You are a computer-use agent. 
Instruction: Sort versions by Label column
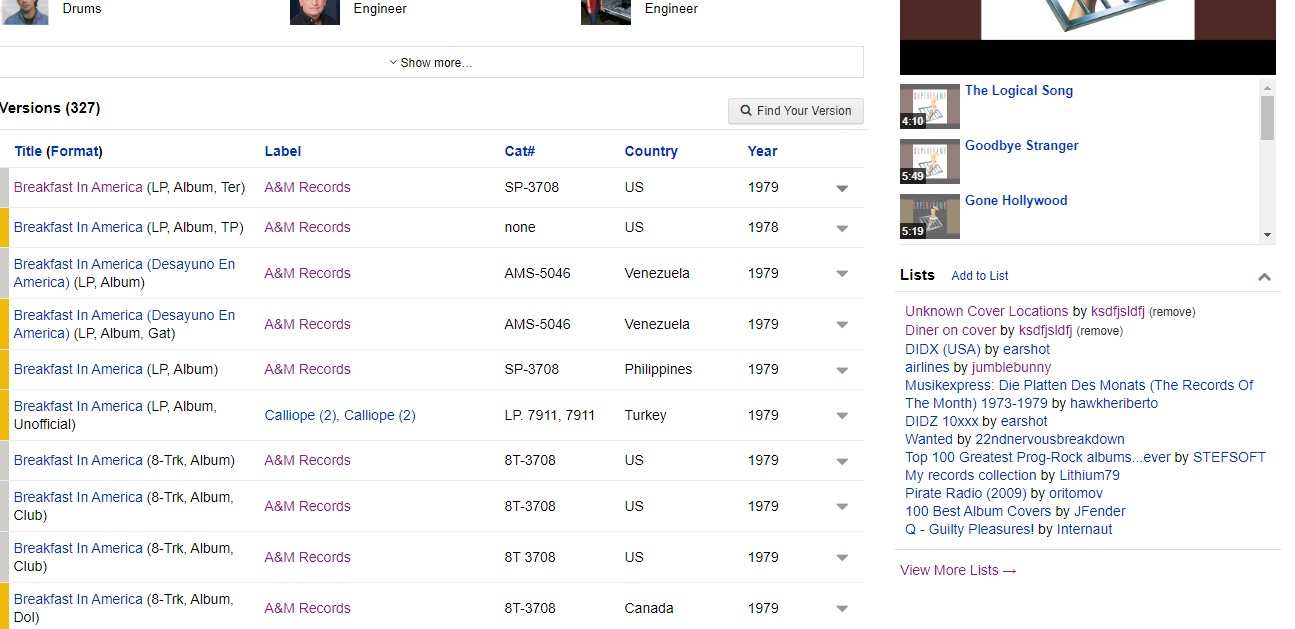pos(283,151)
